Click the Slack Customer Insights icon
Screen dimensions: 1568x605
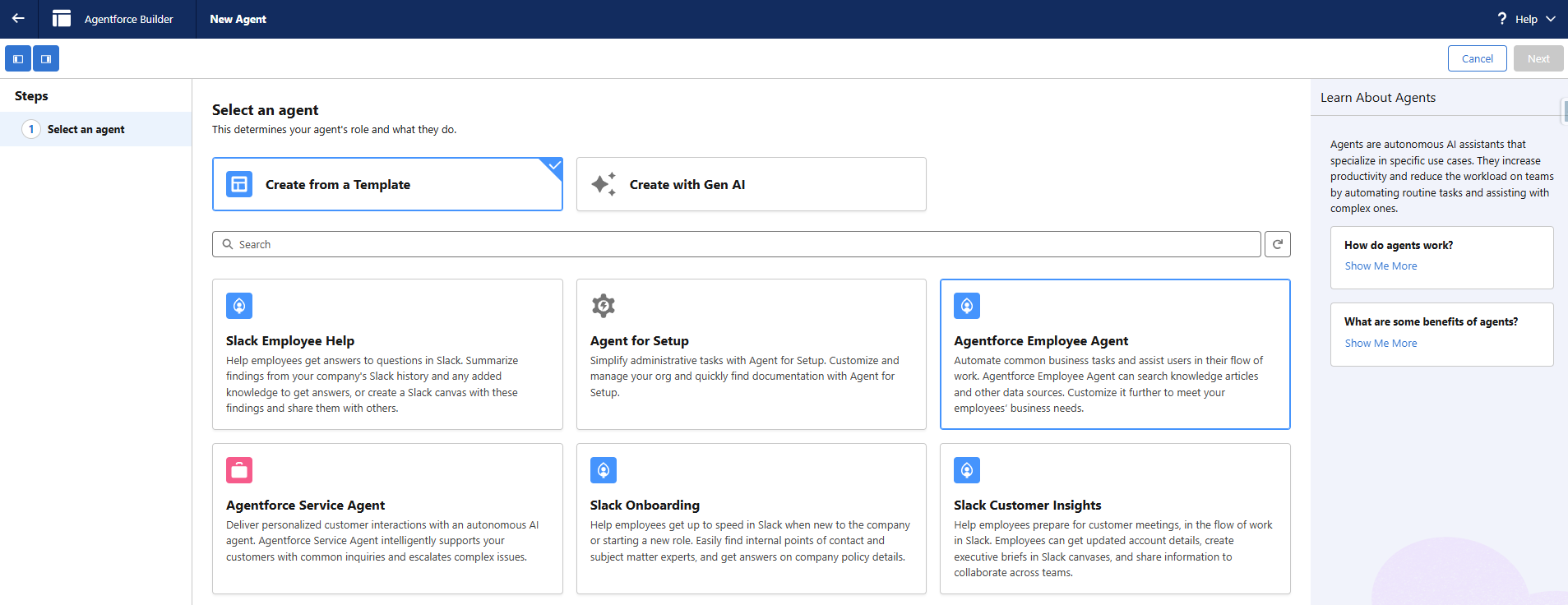(967, 470)
